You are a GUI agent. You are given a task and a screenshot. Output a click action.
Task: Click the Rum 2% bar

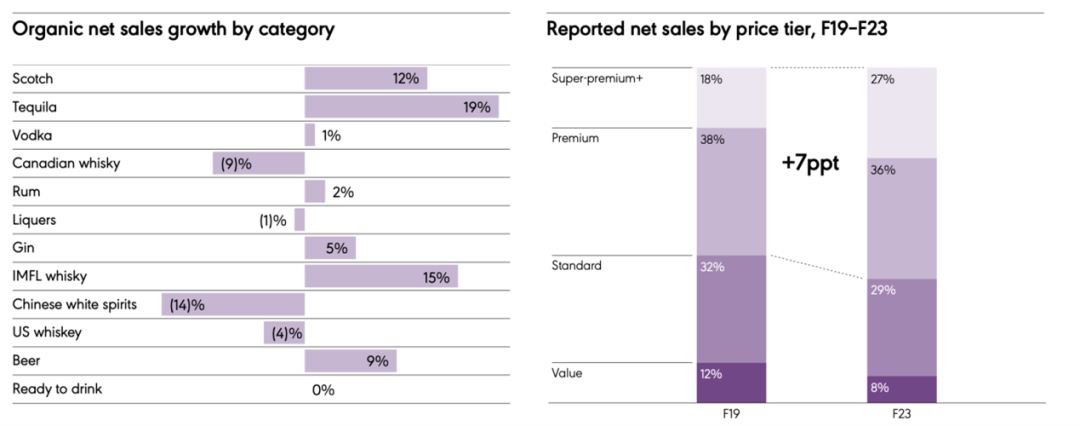click(x=315, y=191)
